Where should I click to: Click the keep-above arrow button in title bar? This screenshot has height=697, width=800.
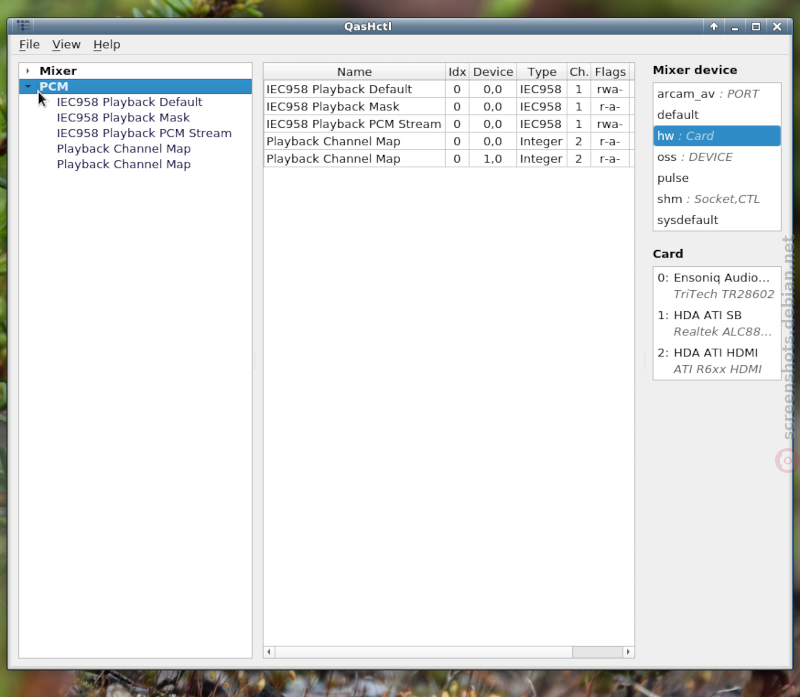714,27
